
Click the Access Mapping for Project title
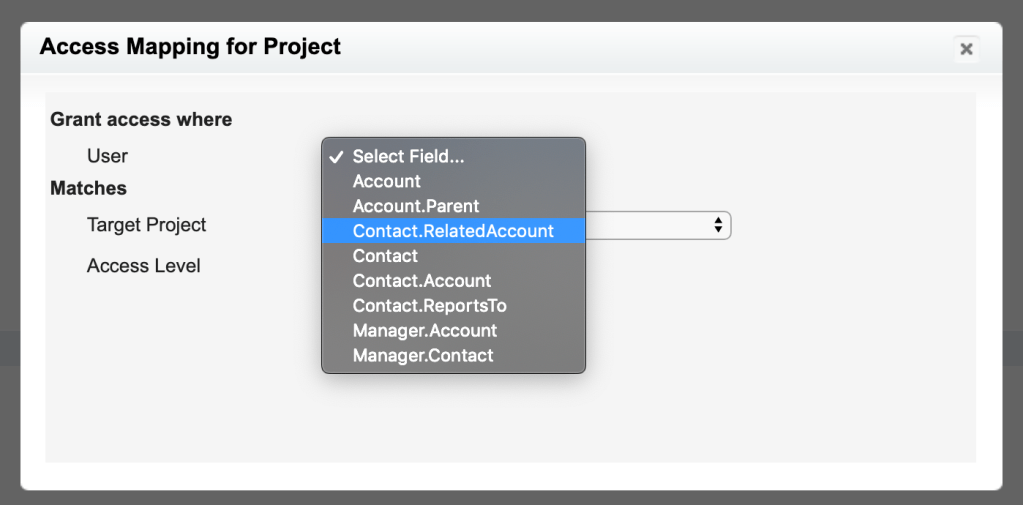tap(190, 47)
